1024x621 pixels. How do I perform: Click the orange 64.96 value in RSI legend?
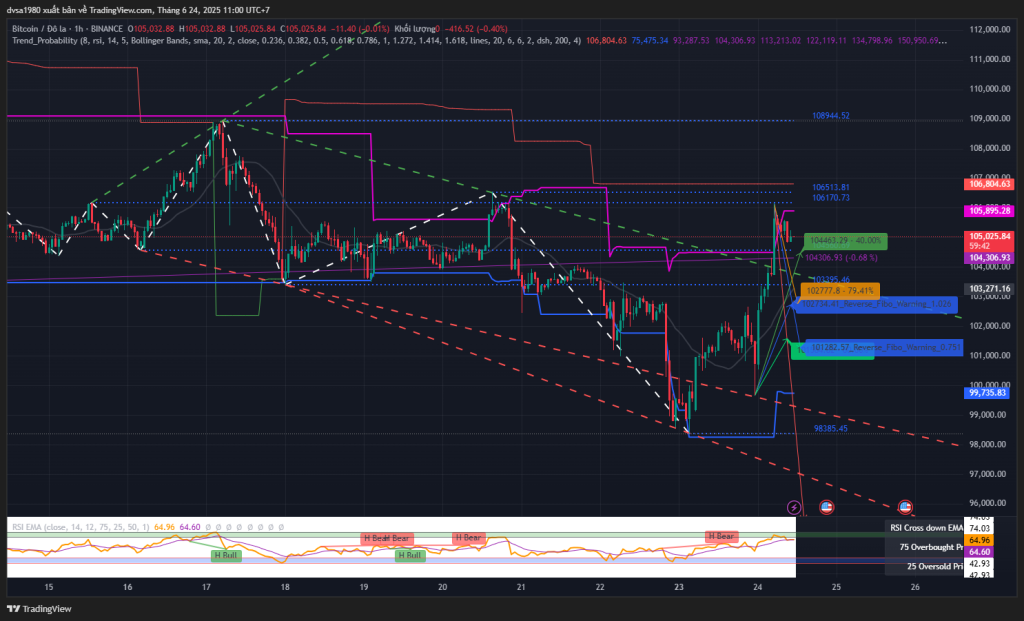pos(165,527)
